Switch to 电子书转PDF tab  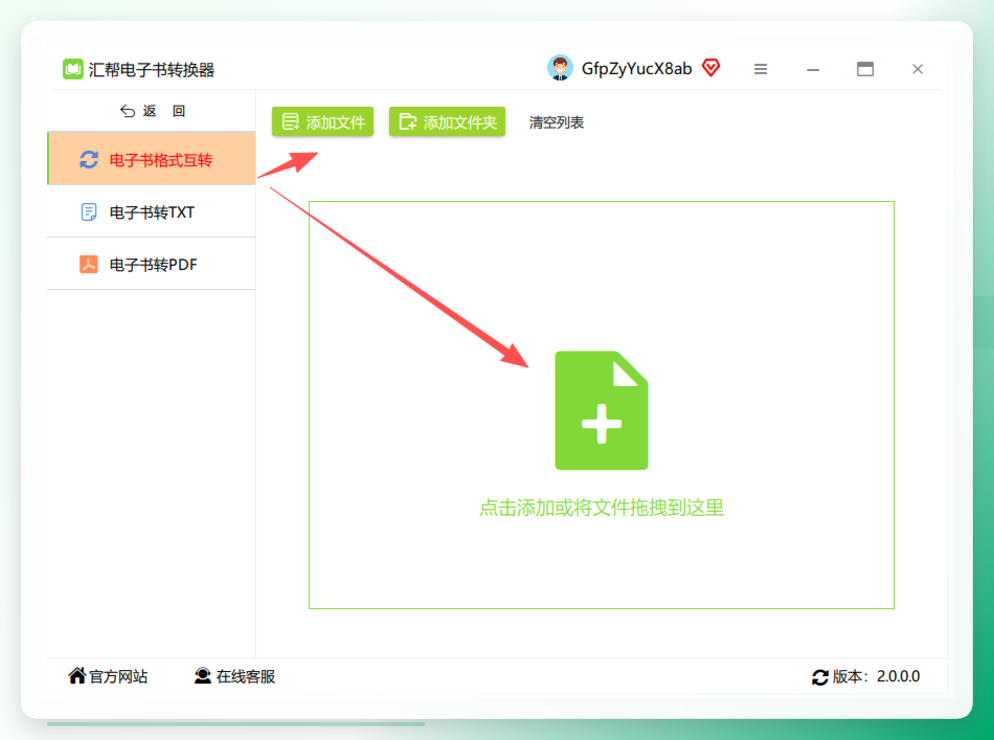click(x=152, y=264)
